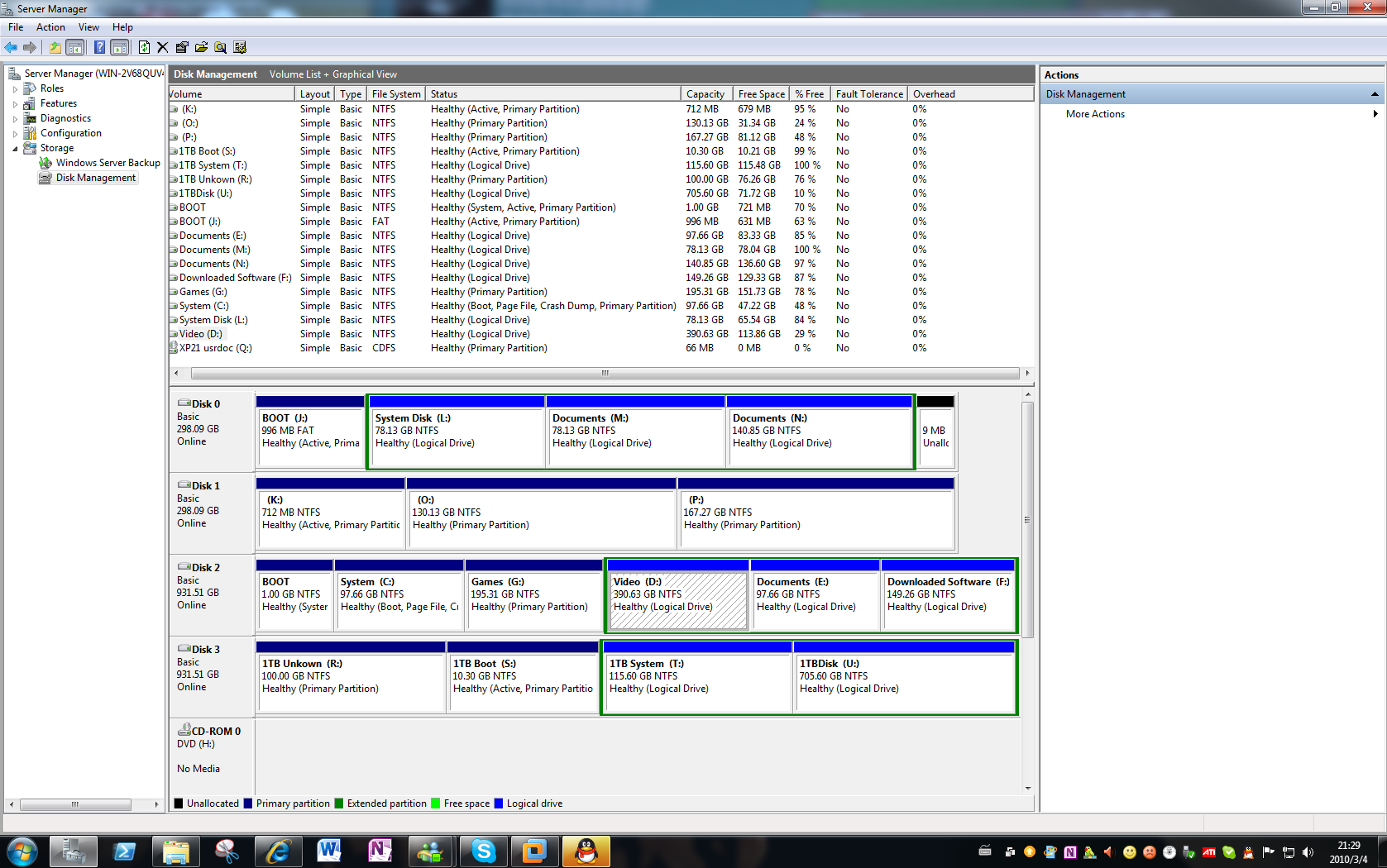This screenshot has width=1387, height=868.
Task: Open the Windows Start button
Action: [x=22, y=851]
